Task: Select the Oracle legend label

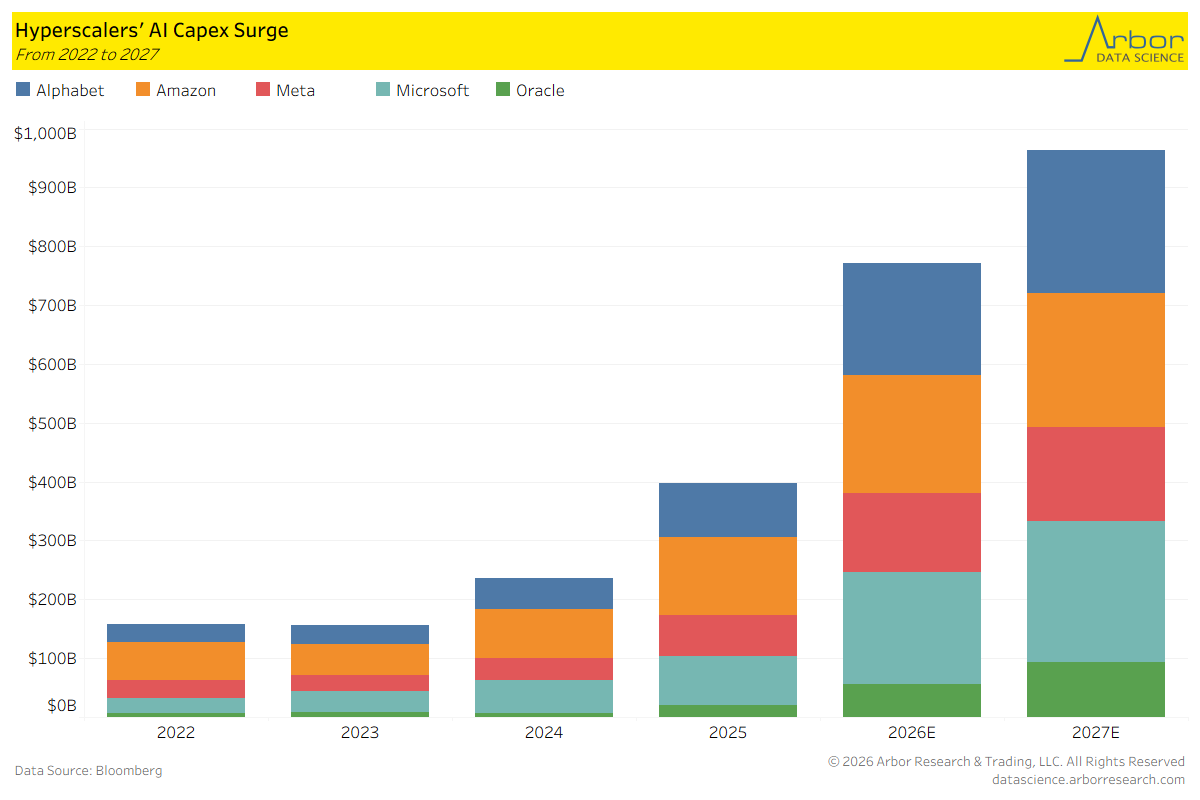Action: [540, 90]
